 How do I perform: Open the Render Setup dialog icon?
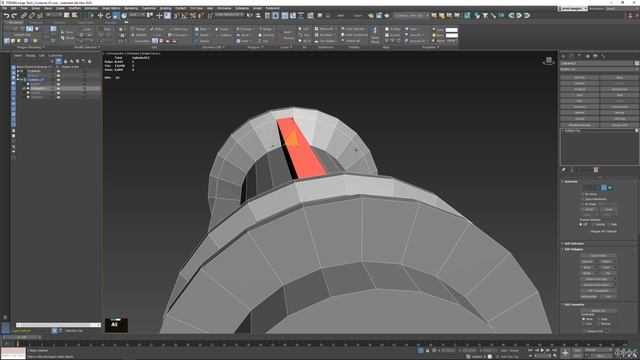pyautogui.click(x=371, y=16)
